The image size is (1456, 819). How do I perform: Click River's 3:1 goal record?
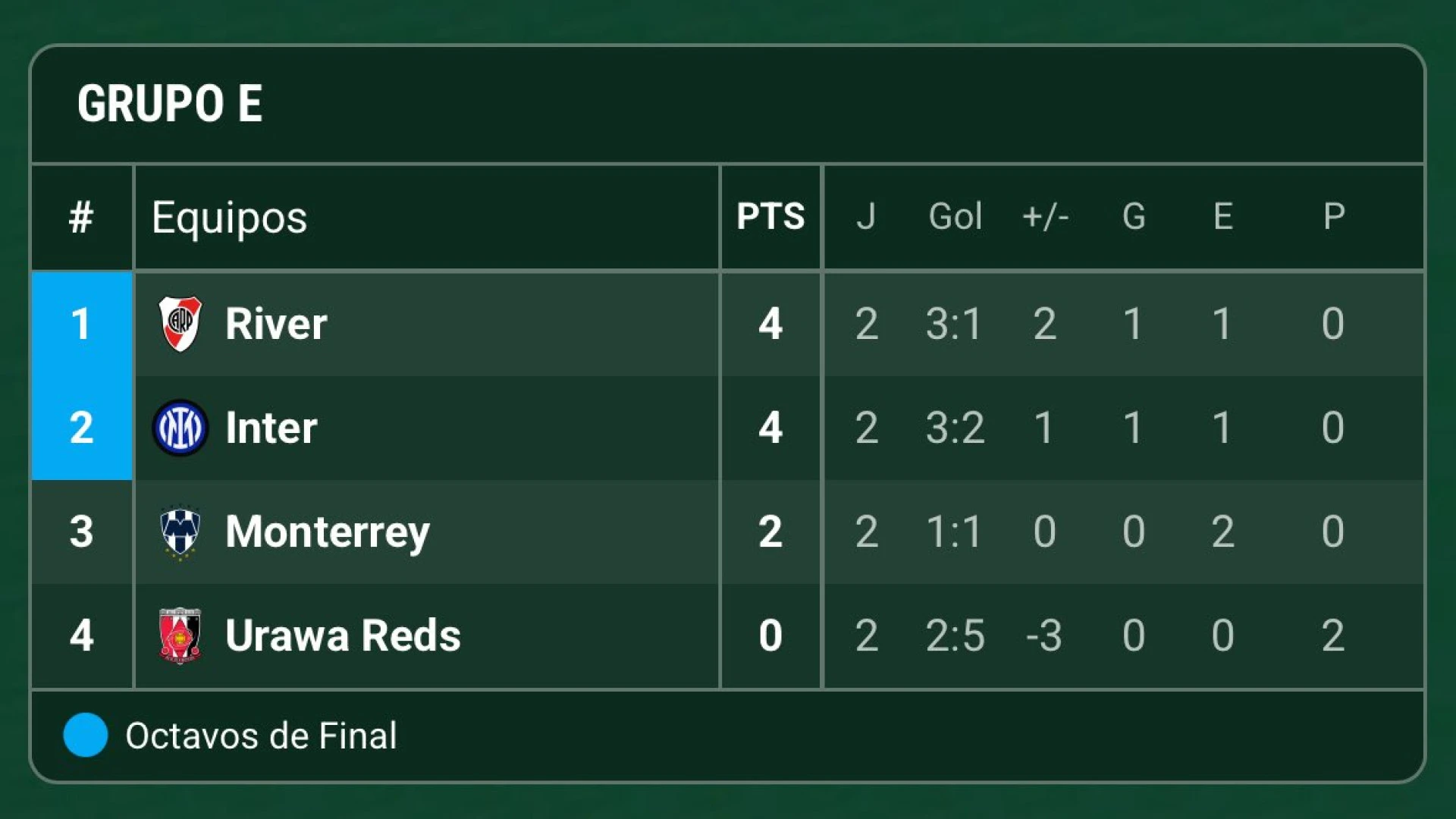954,324
